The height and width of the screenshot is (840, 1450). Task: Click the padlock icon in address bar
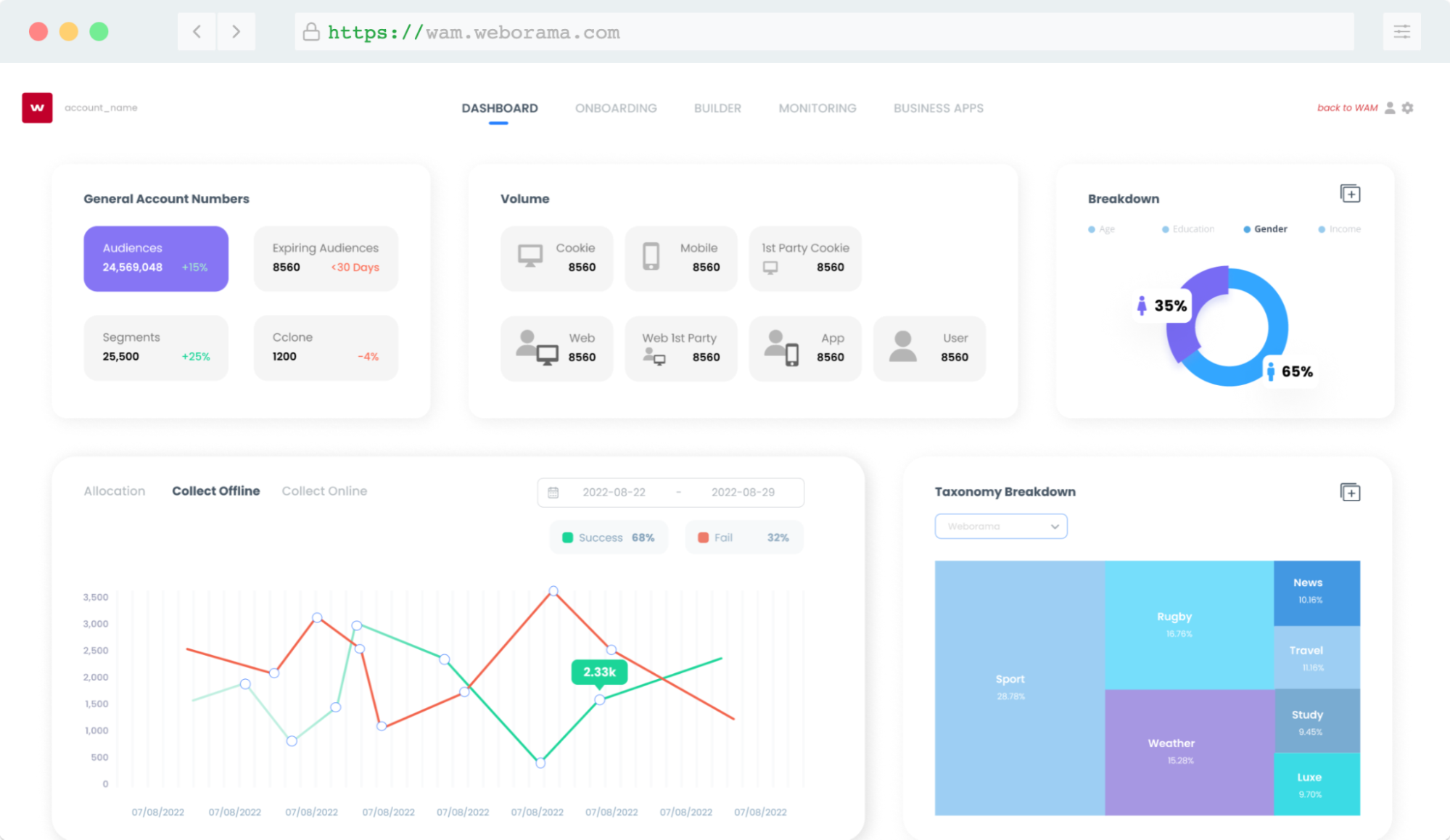coord(311,31)
